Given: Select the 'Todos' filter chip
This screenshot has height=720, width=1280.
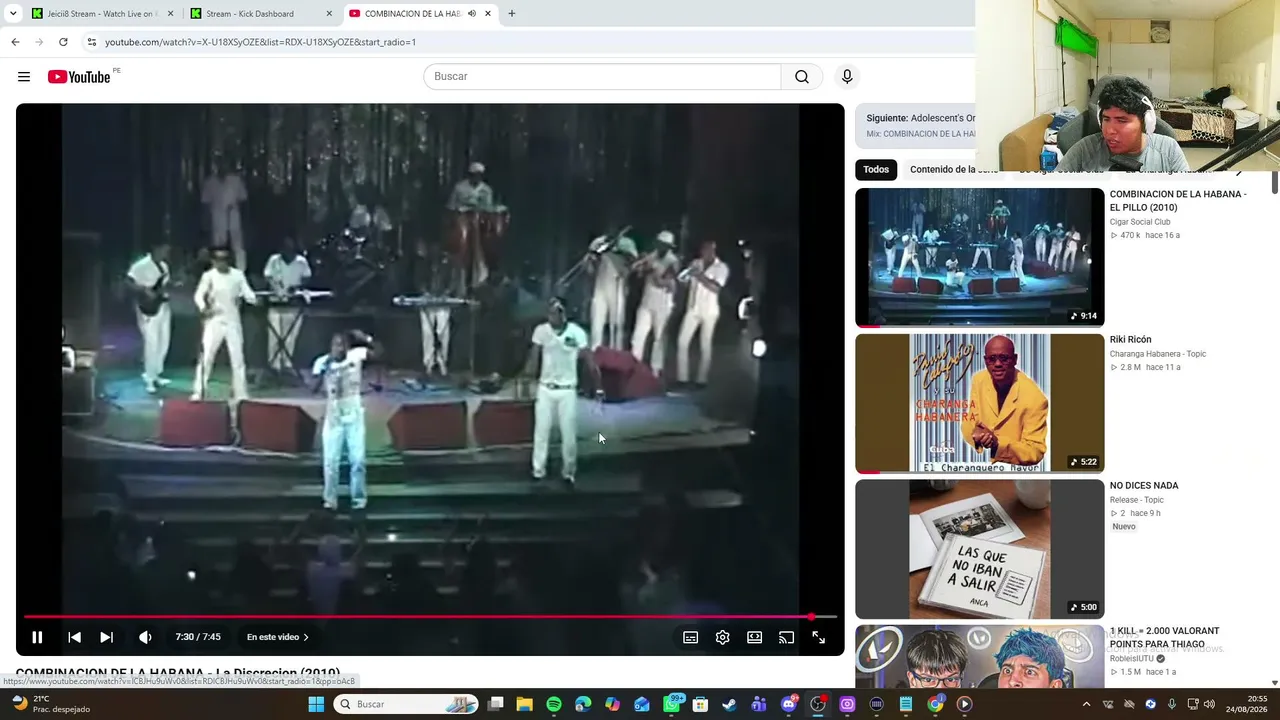Looking at the screenshot, I should 876,170.
